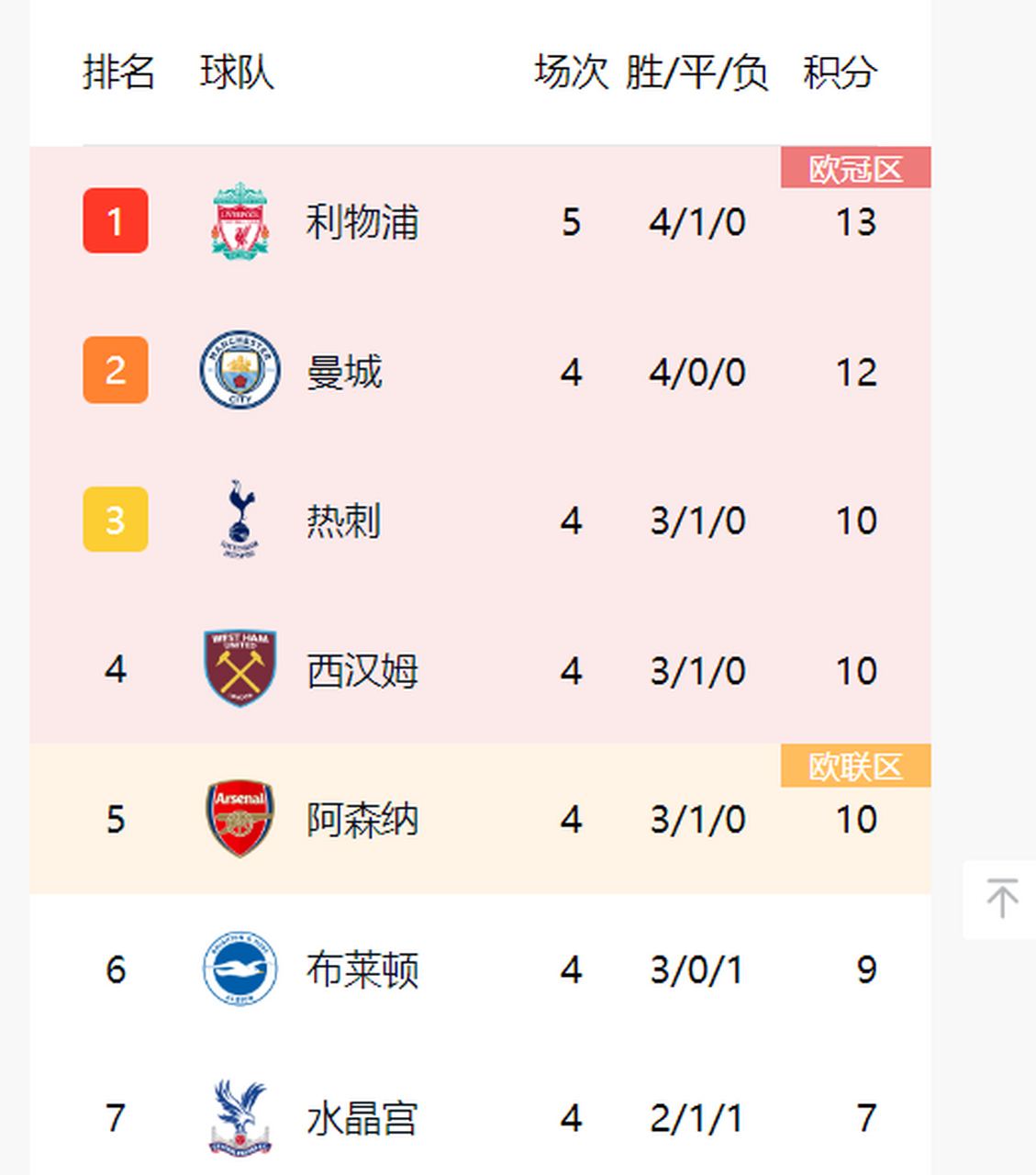Select the orange rank 2 marker
1036x1175 pixels.
(x=116, y=371)
